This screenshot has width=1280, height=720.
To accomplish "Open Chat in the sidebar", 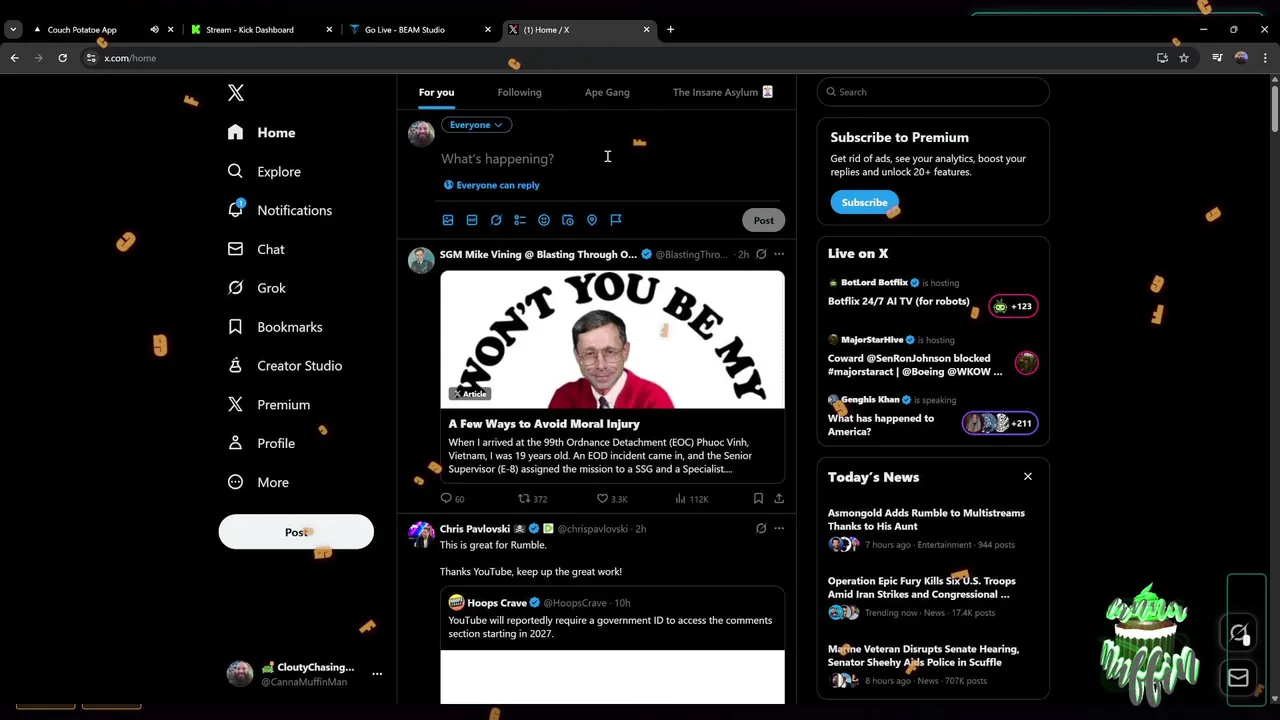I will pyautogui.click(x=255, y=249).
